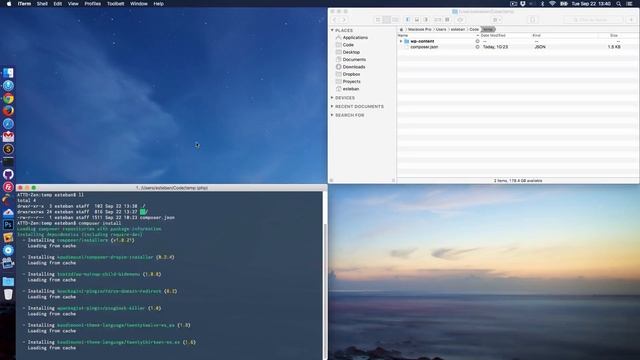Select the wp-content folder row
Image resolution: width=640 pixels, height=360 pixels.
point(518,41)
